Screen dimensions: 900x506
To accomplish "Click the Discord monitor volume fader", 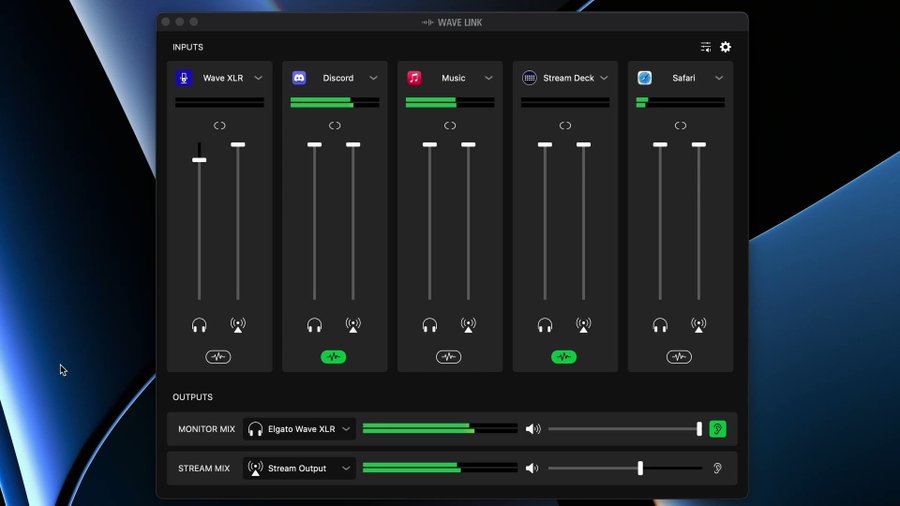I will click(x=315, y=145).
